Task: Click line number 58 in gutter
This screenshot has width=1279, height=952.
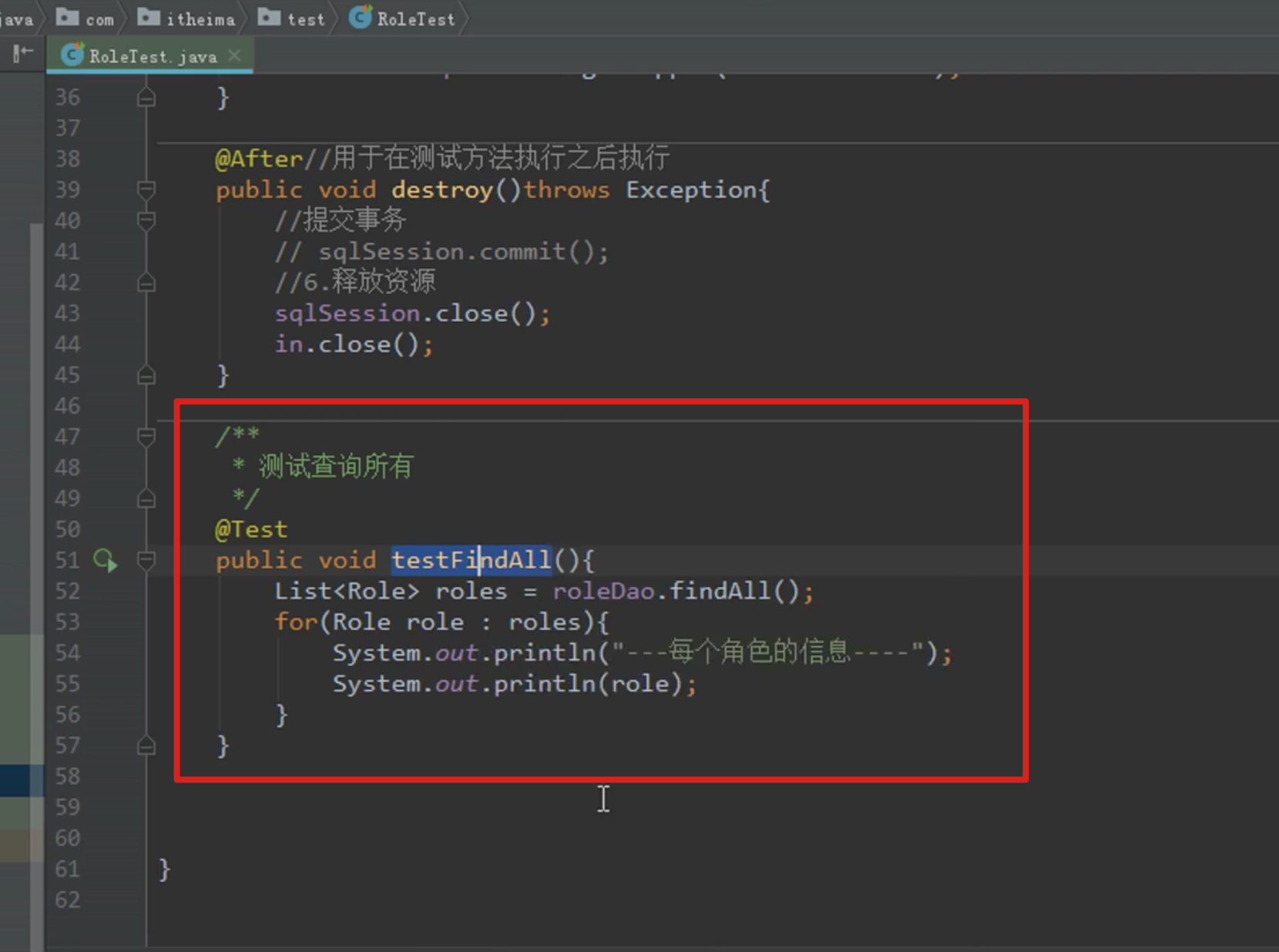Action: click(67, 776)
